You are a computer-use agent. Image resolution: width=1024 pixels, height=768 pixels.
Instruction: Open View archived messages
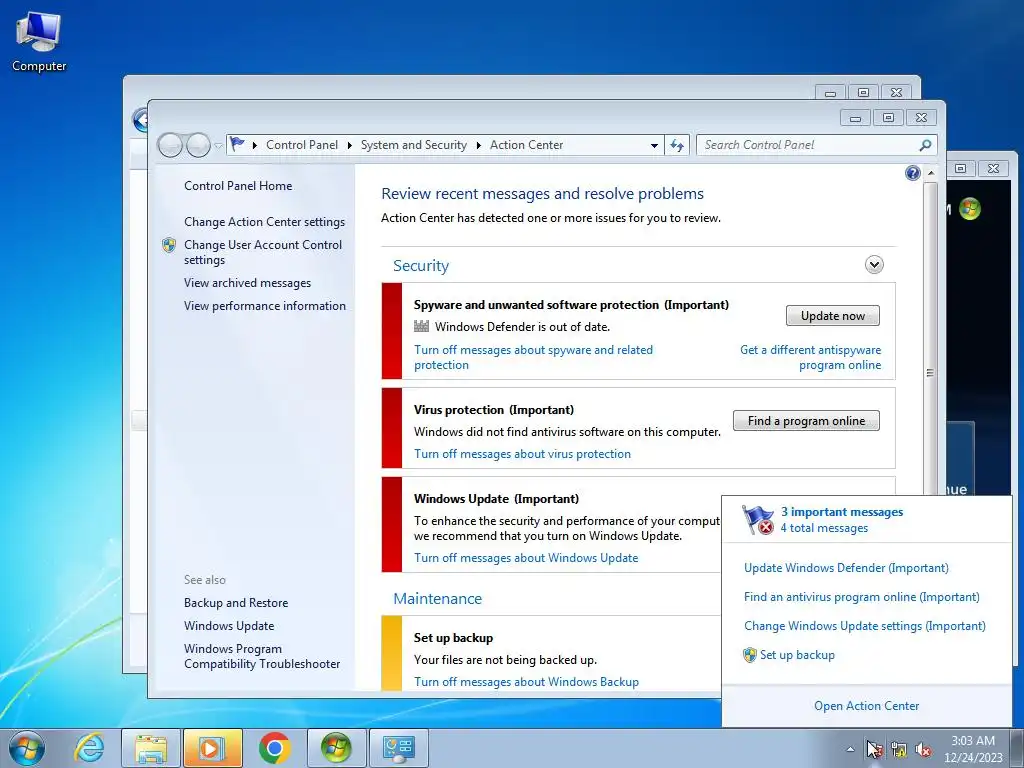(x=248, y=283)
